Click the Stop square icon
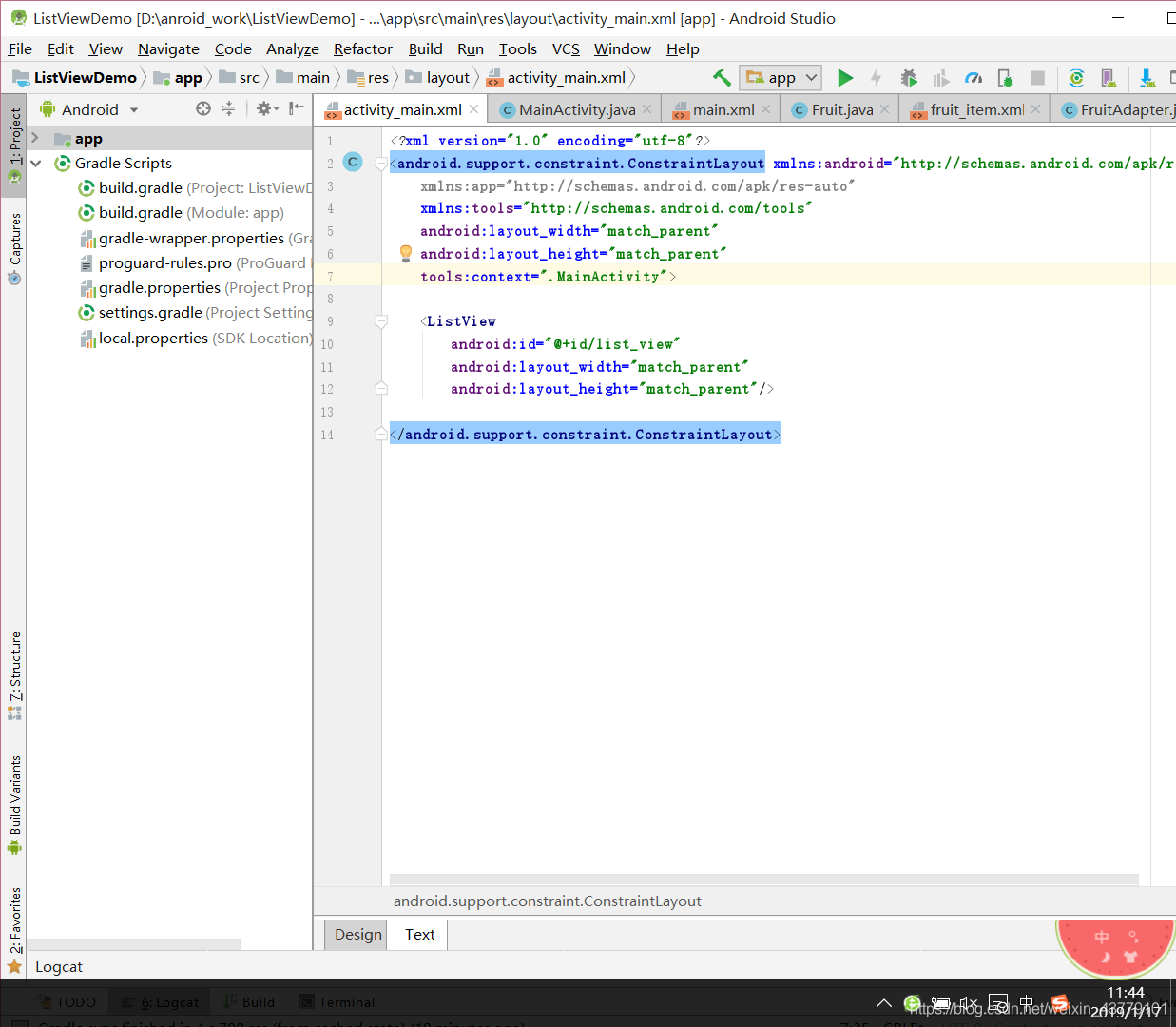The height and width of the screenshot is (1027, 1176). pos(1037,78)
